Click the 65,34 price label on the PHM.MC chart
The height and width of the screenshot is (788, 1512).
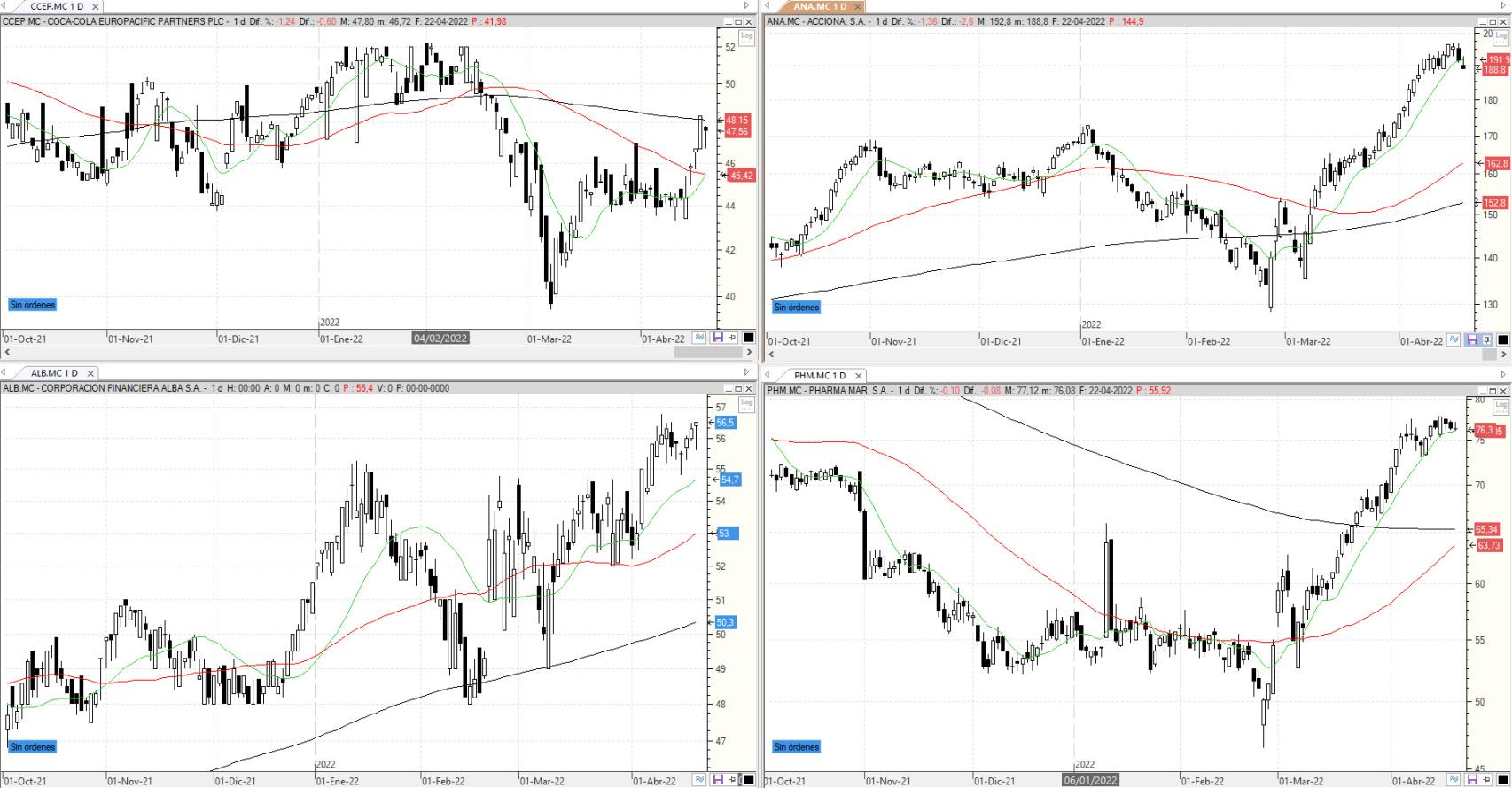(1486, 529)
